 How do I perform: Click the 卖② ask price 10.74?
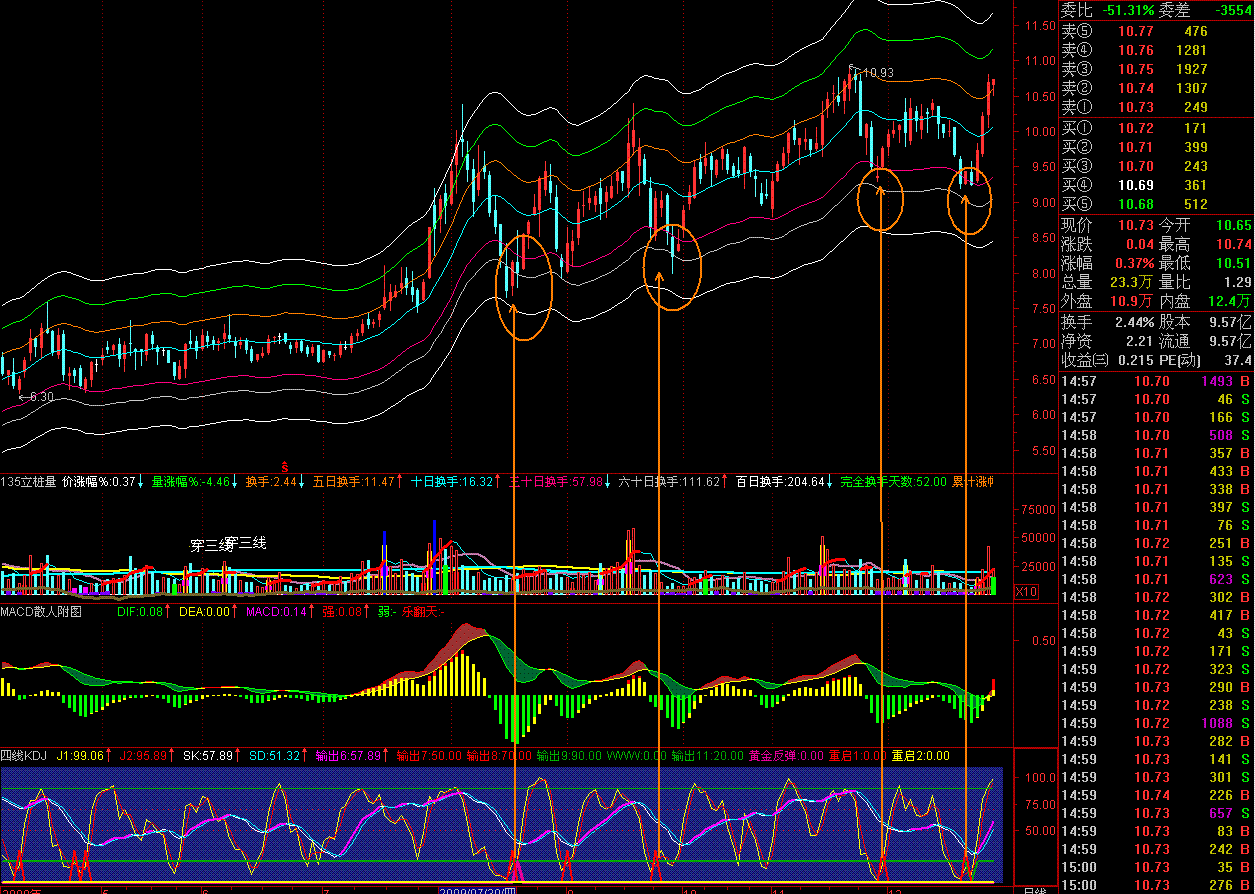(1136, 88)
